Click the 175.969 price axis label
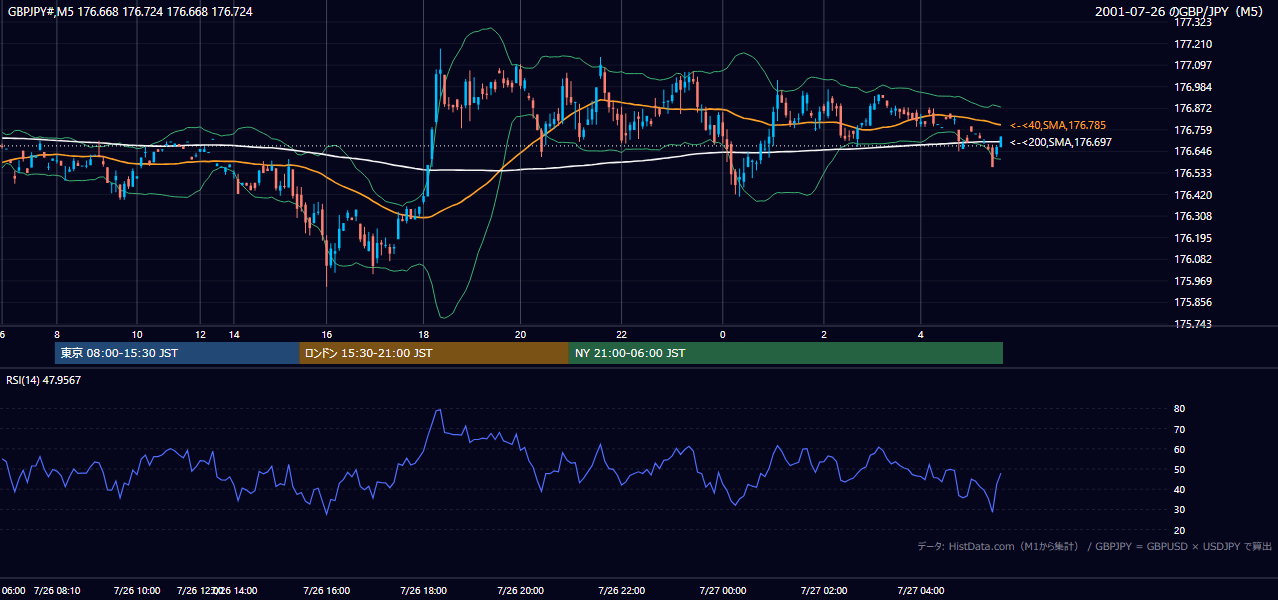 (x=1192, y=281)
